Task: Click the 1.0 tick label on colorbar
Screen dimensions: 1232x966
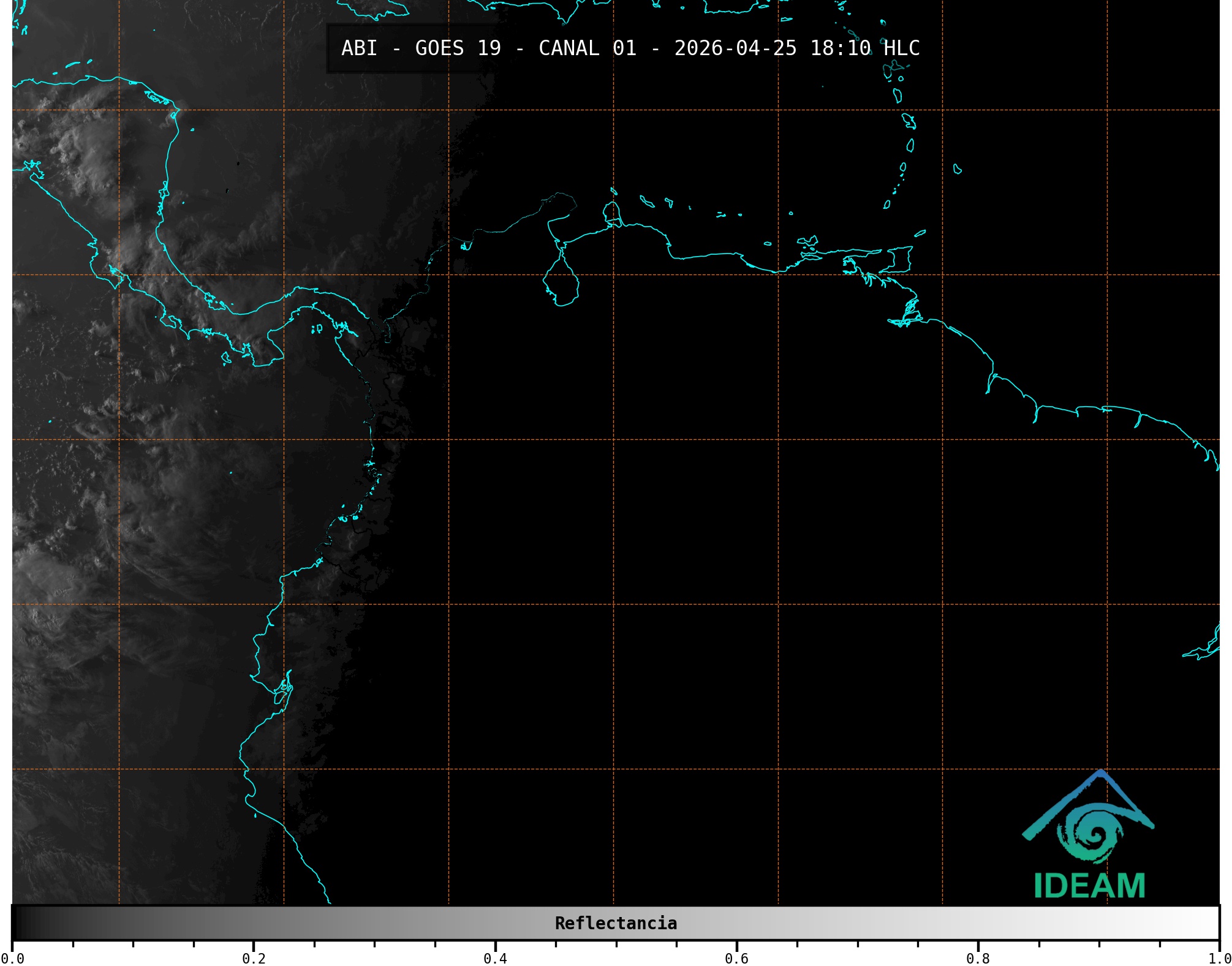Action: (1219, 958)
